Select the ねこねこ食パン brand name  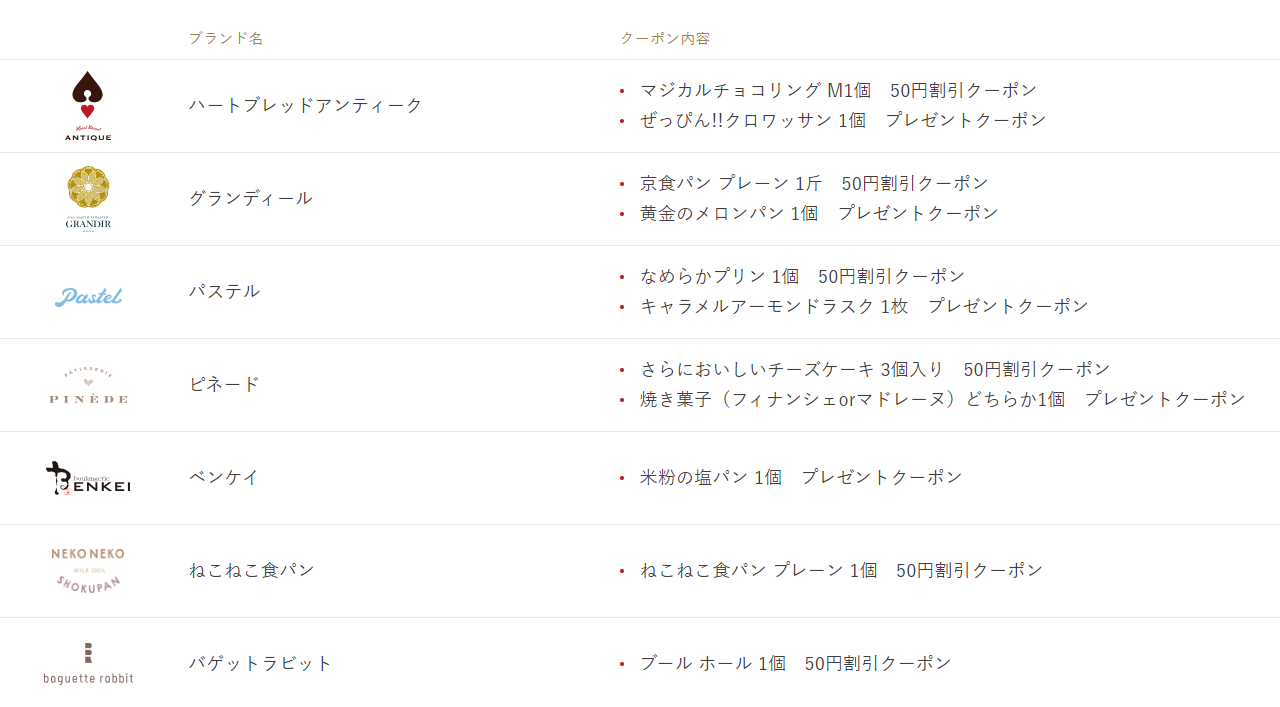pos(252,570)
